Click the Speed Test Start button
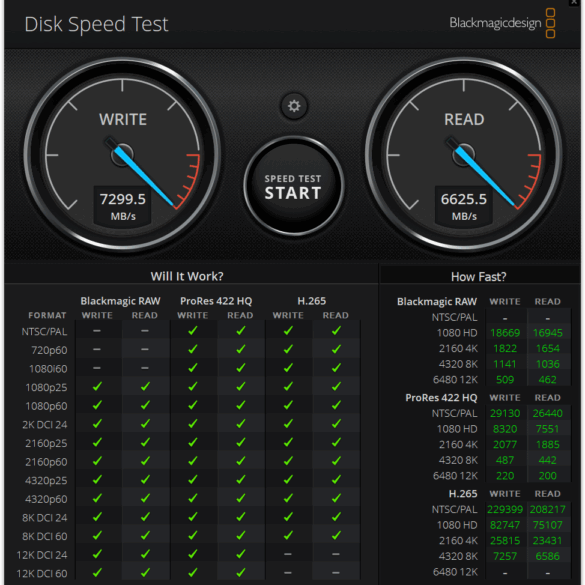This screenshot has width=585, height=585. (x=293, y=186)
